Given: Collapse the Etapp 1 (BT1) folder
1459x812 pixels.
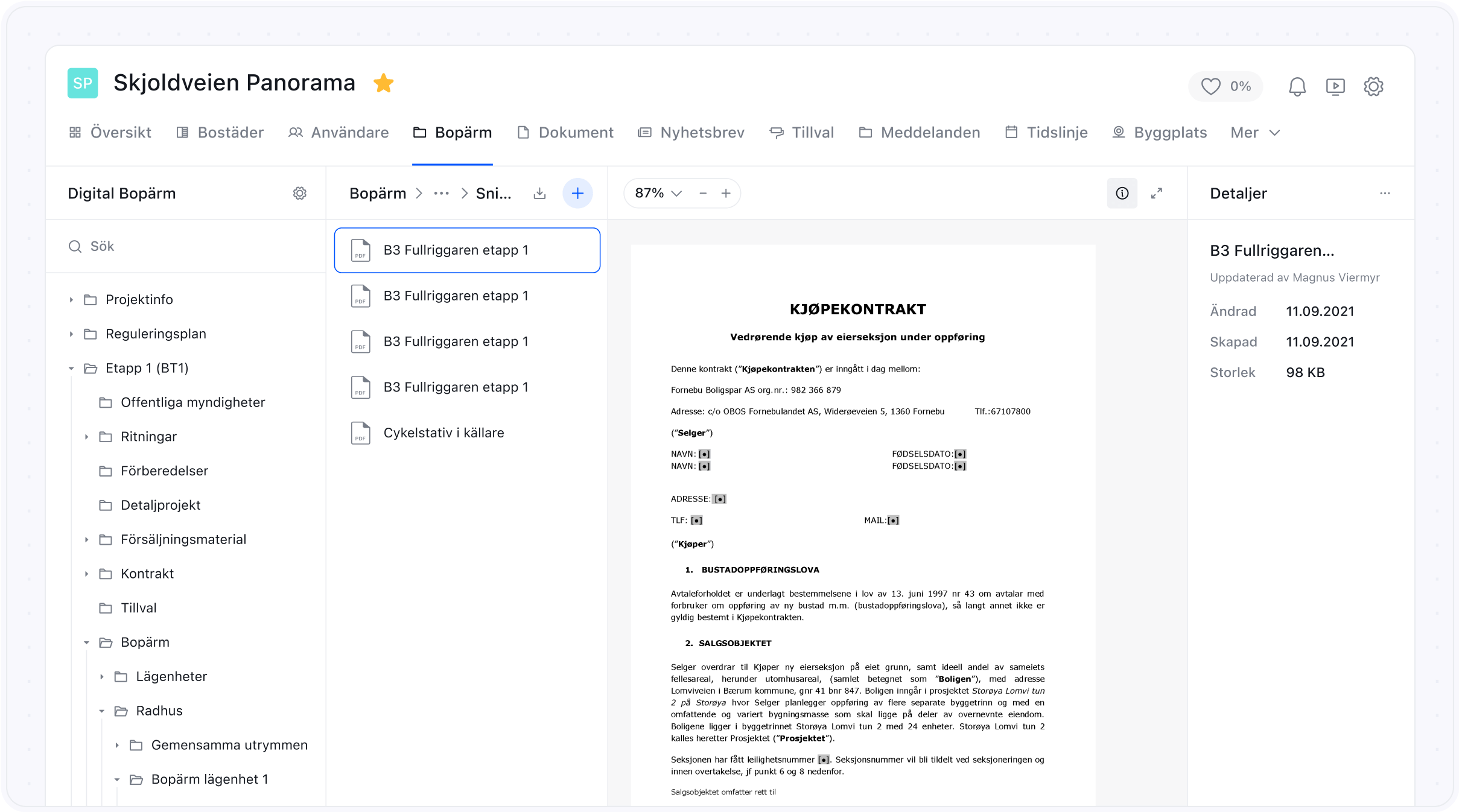Looking at the screenshot, I should click(x=71, y=368).
